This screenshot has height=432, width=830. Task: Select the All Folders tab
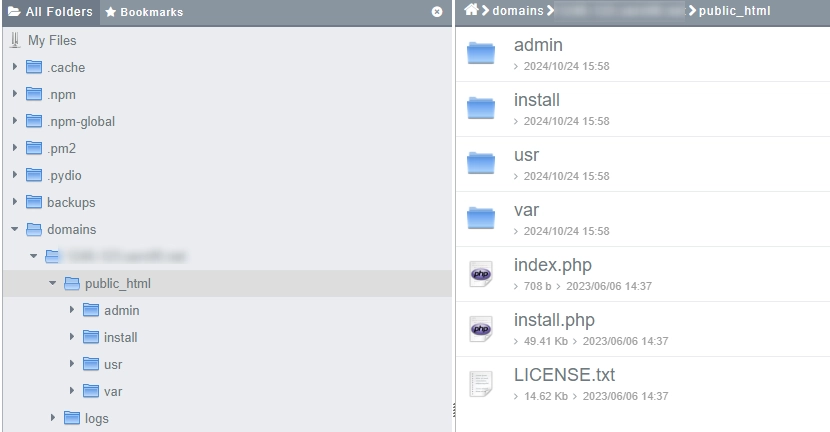[x=50, y=12]
